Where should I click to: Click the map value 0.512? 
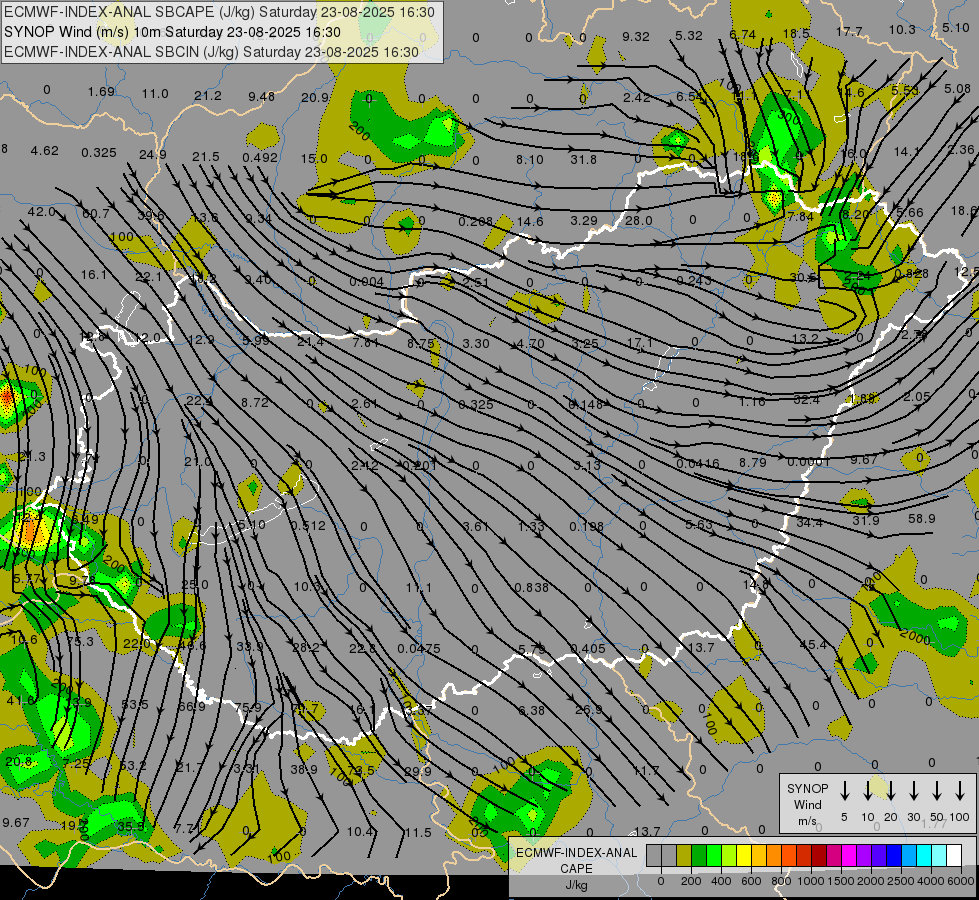click(308, 525)
